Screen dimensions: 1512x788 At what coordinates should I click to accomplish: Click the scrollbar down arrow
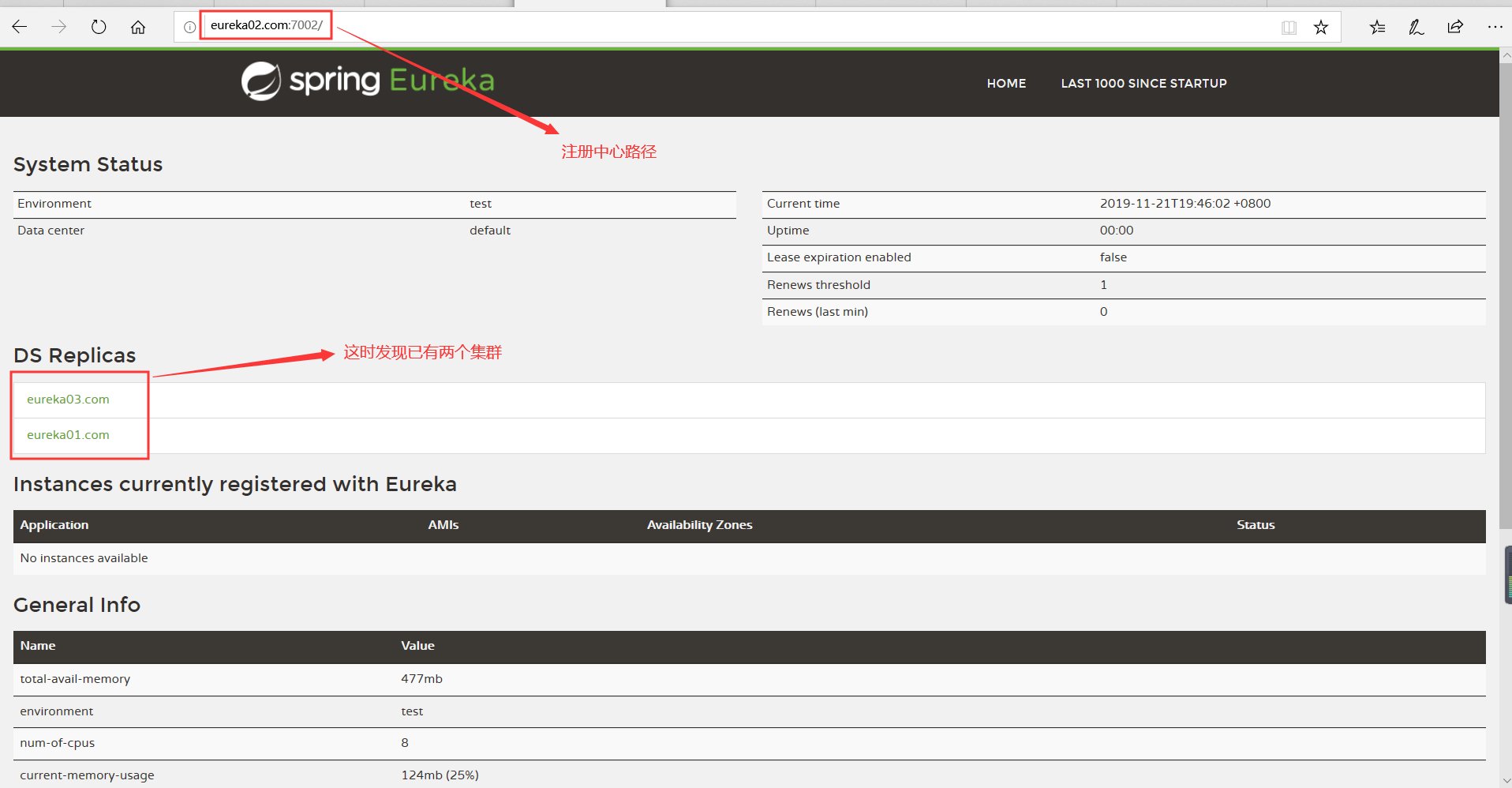click(1506, 781)
